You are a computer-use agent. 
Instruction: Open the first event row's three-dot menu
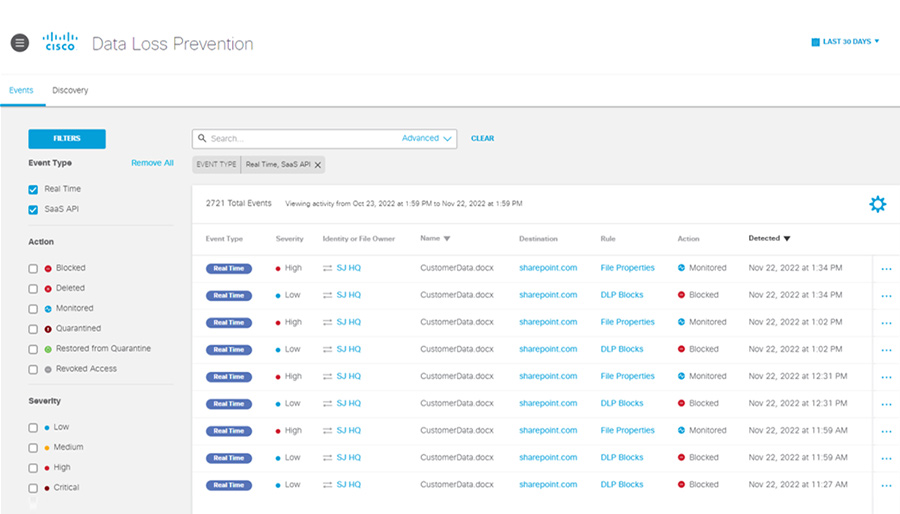886,269
